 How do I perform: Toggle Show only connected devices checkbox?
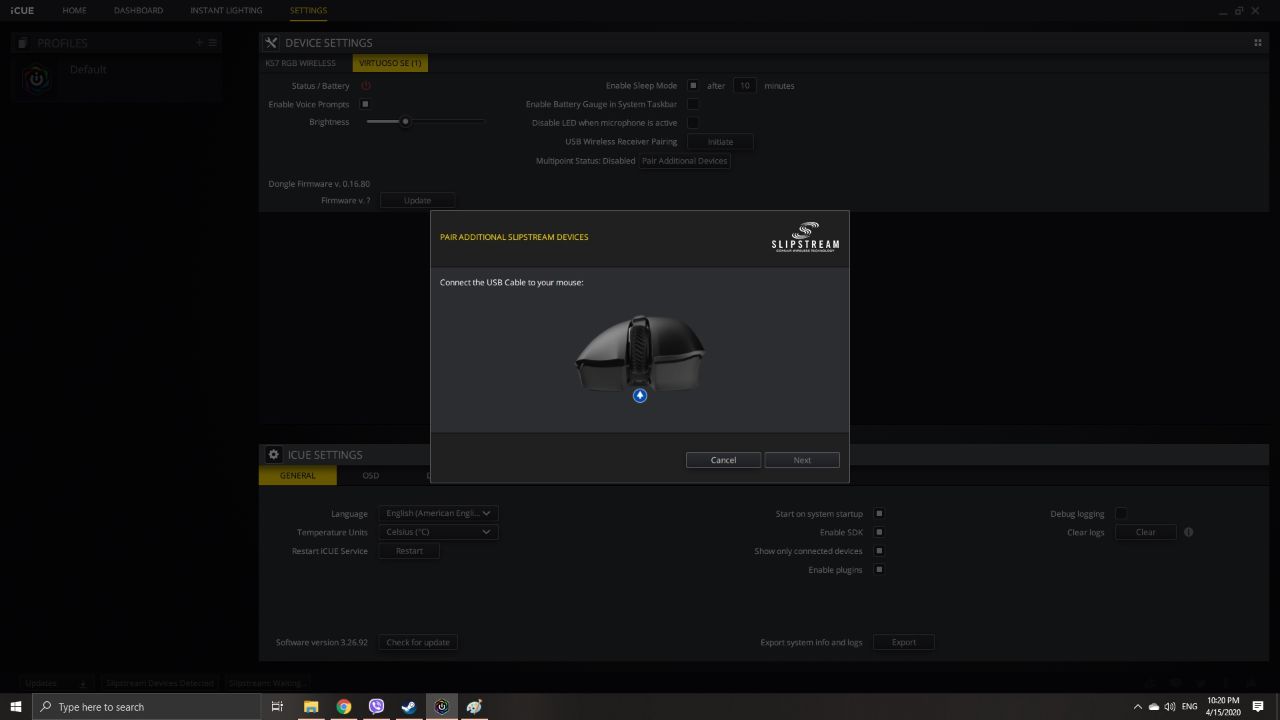tap(879, 551)
